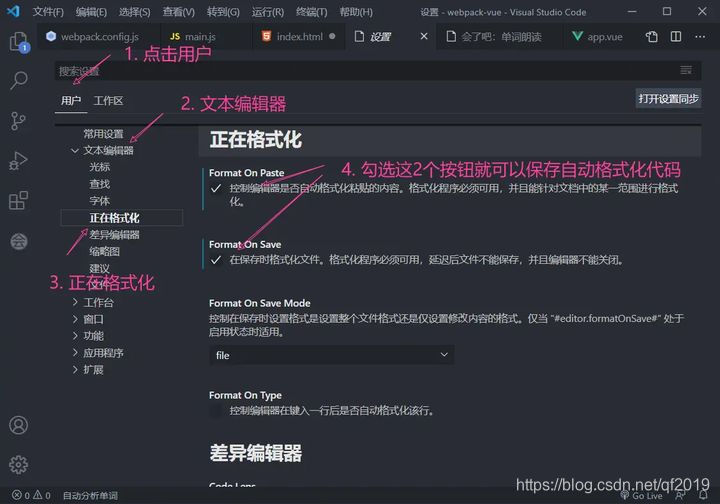The width and height of the screenshot is (720, 504).
Task: Open the Accounts menu icon
Action: (18, 425)
